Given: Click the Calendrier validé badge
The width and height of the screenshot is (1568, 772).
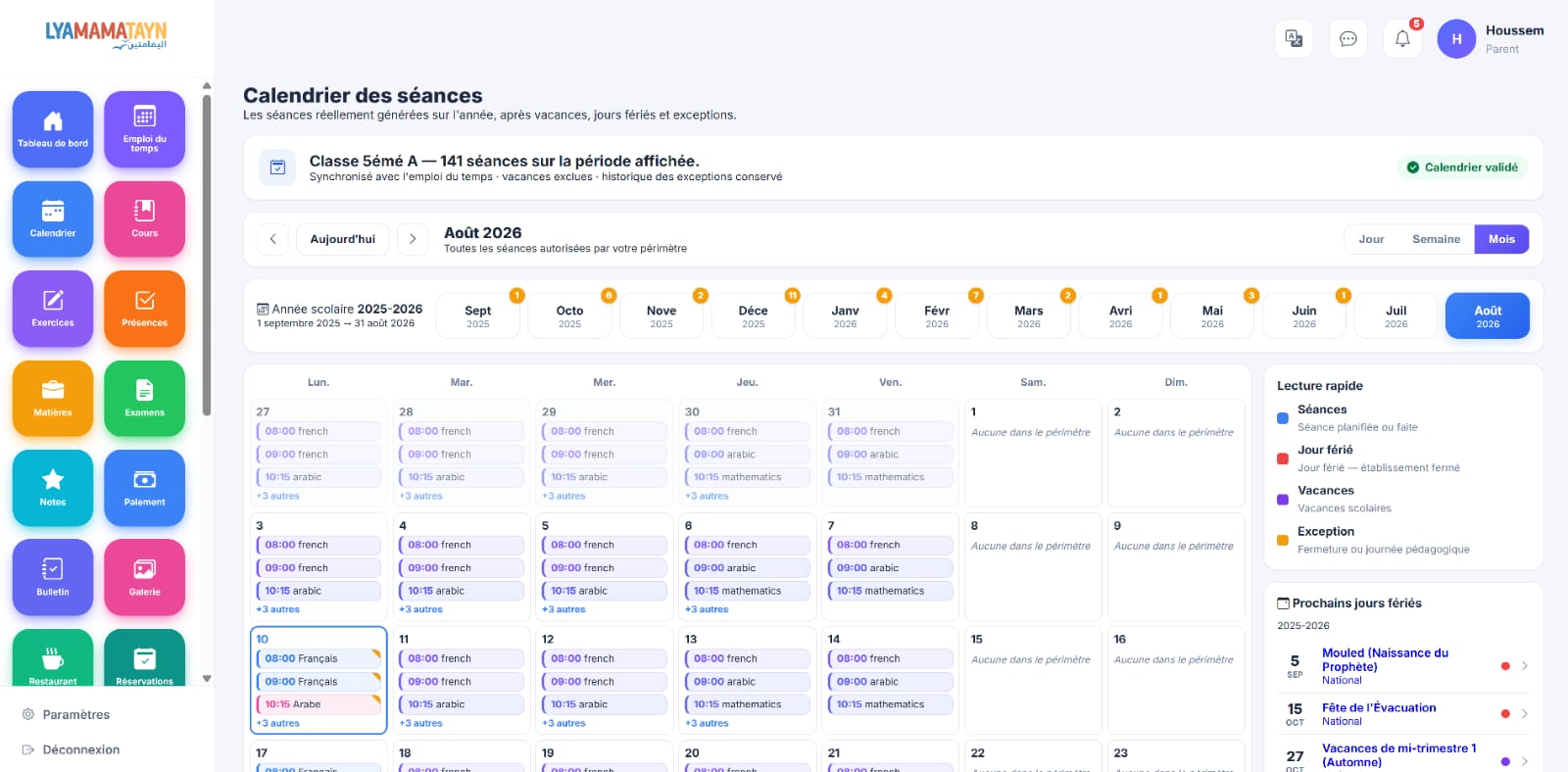Looking at the screenshot, I should 1462,168.
